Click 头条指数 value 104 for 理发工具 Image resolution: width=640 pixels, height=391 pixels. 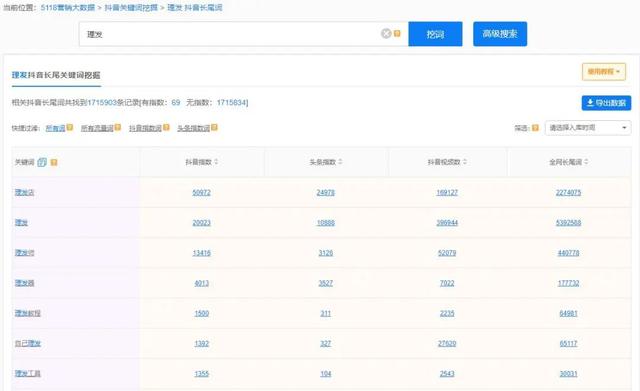pyautogui.click(x=326, y=373)
